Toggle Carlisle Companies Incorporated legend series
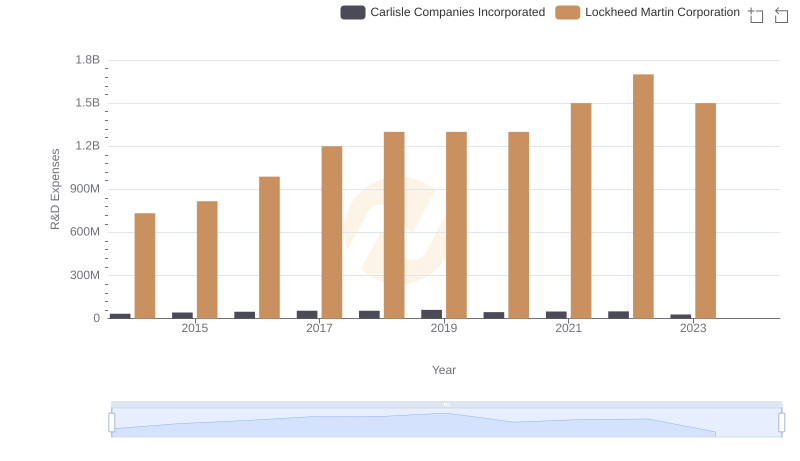Image resolution: width=800 pixels, height=461 pixels. coord(442,12)
